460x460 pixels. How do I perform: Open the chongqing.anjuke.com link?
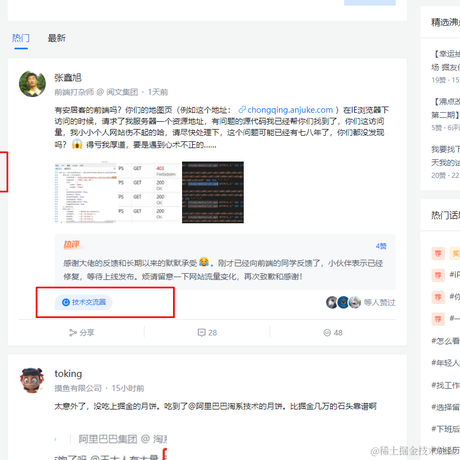click(x=290, y=110)
